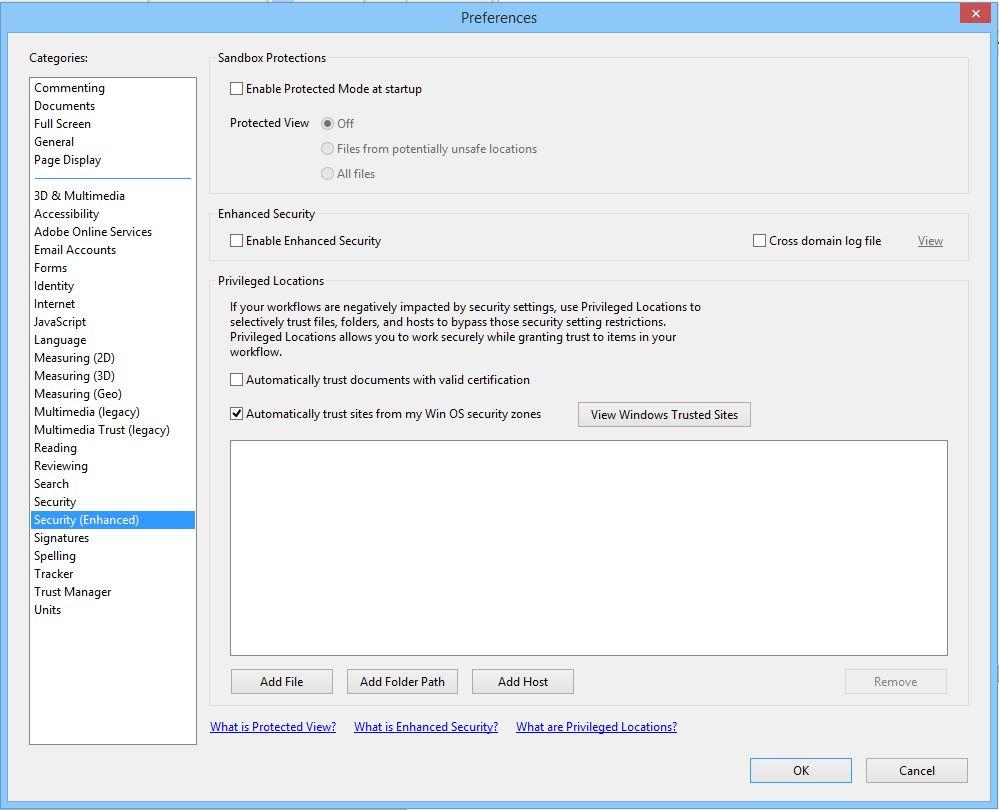
Task: Select Forms category
Action: [113, 268]
